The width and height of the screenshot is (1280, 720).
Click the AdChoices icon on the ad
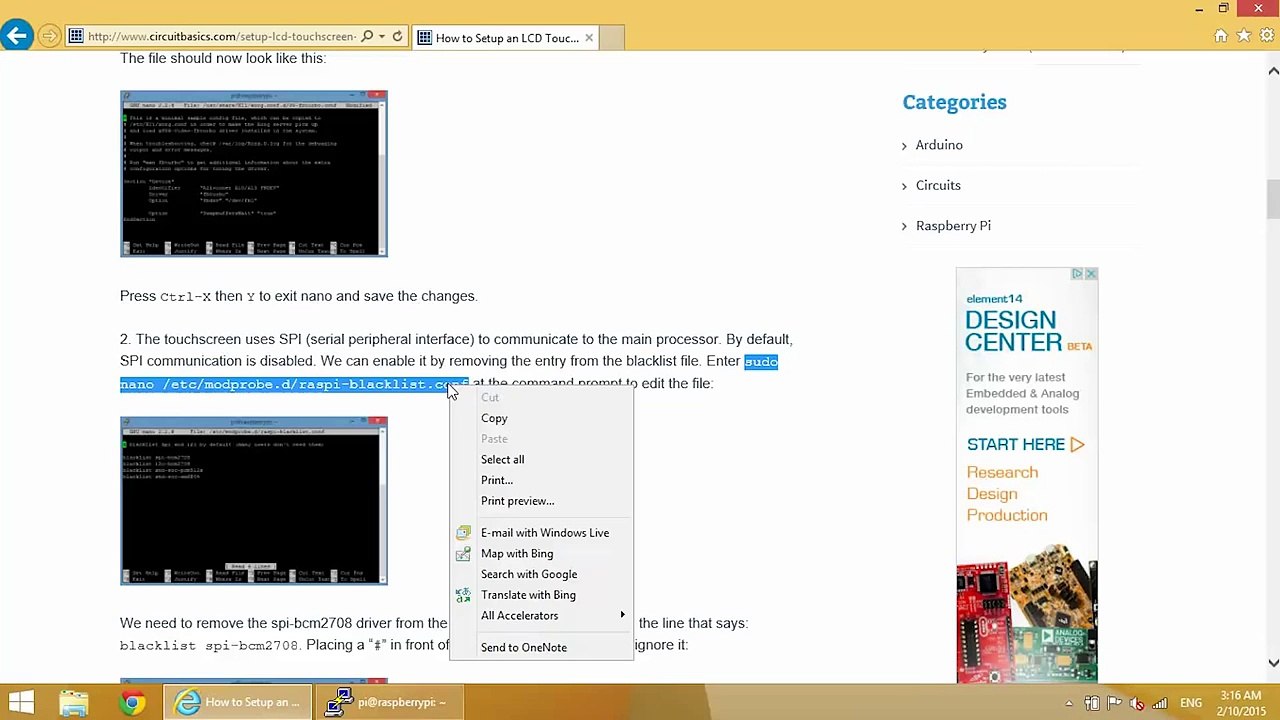coord(1078,274)
